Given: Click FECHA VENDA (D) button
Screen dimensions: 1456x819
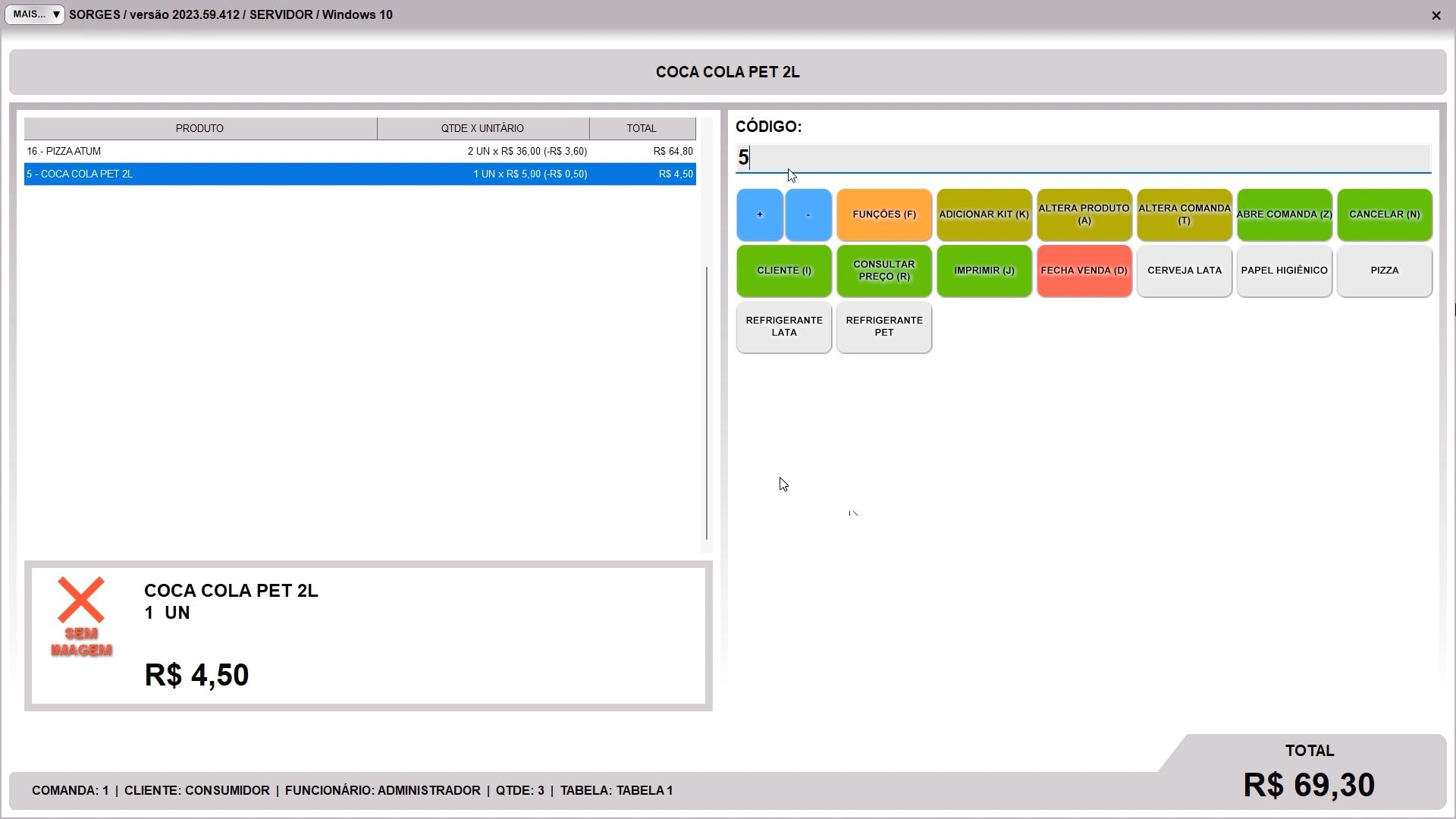Looking at the screenshot, I should pos(1084,271).
